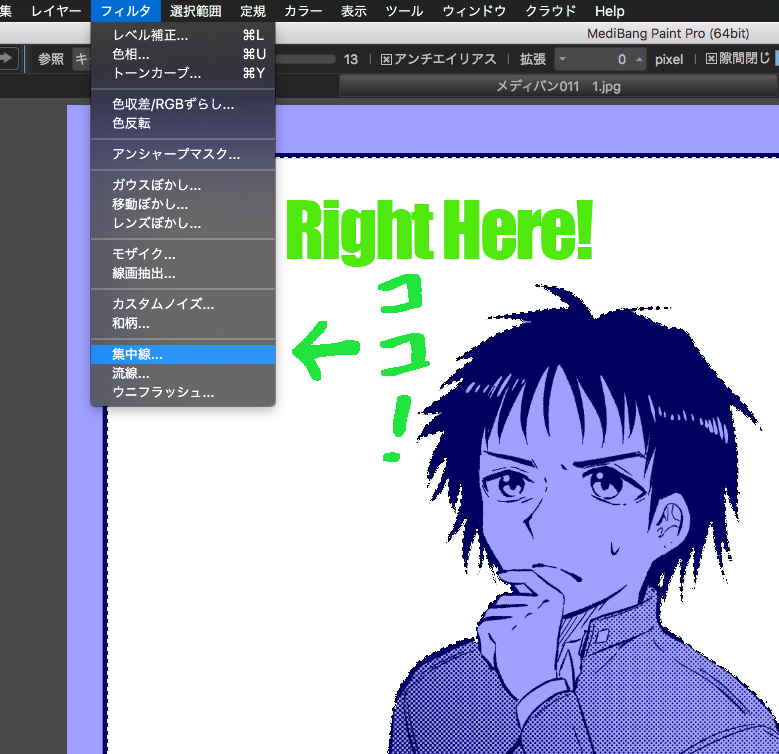Open the ウィンドウ menu

pyautogui.click(x=474, y=11)
